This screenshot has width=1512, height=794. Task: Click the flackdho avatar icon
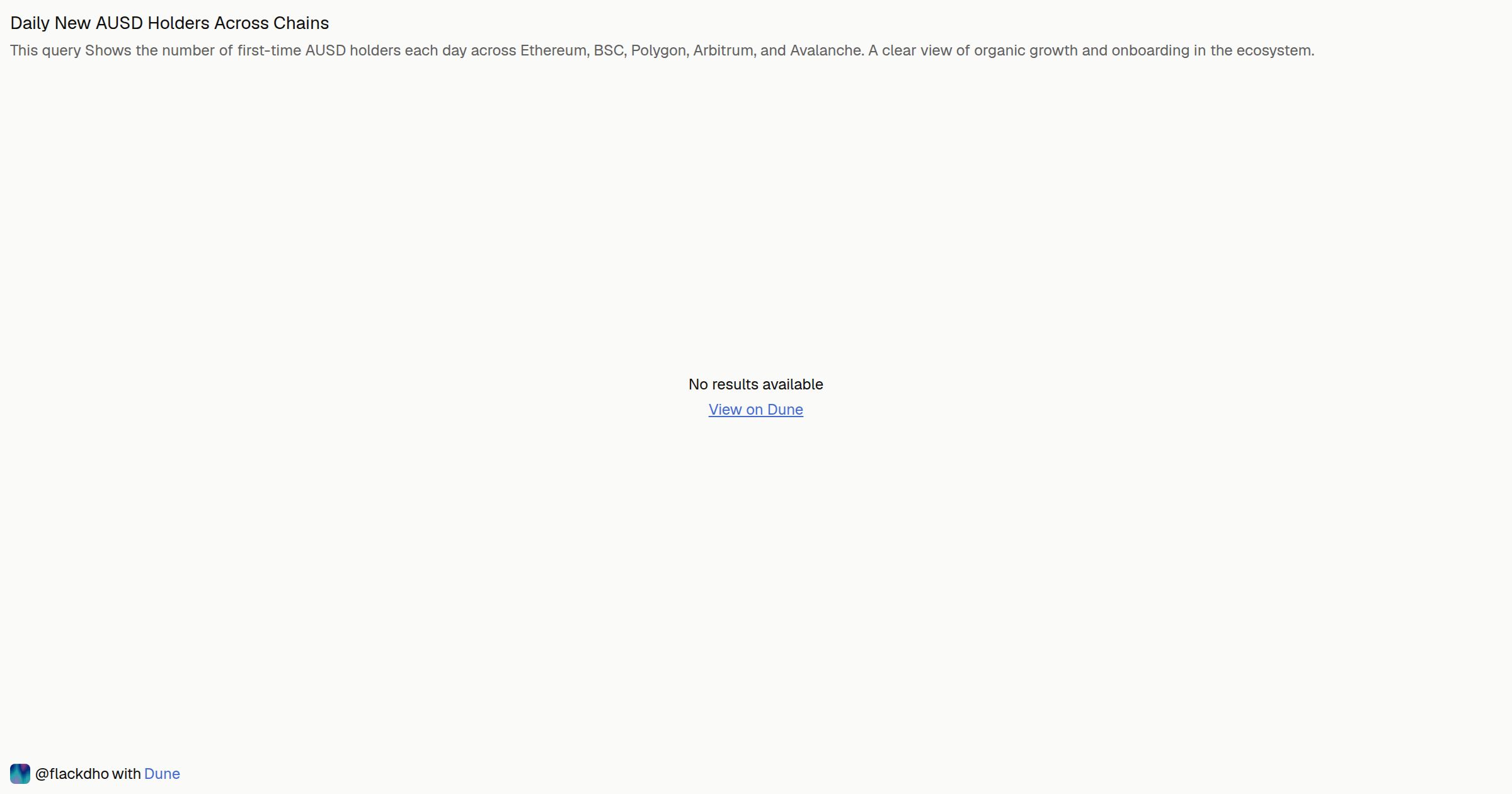coord(20,774)
